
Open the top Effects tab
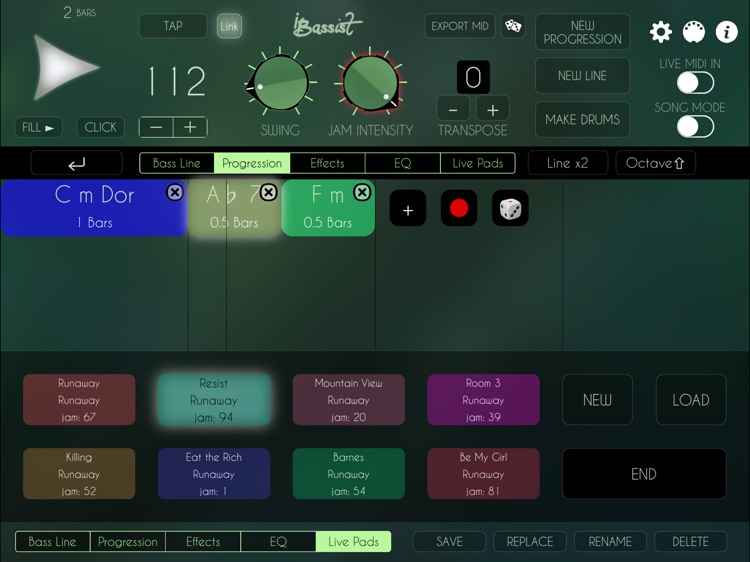tap(327, 163)
